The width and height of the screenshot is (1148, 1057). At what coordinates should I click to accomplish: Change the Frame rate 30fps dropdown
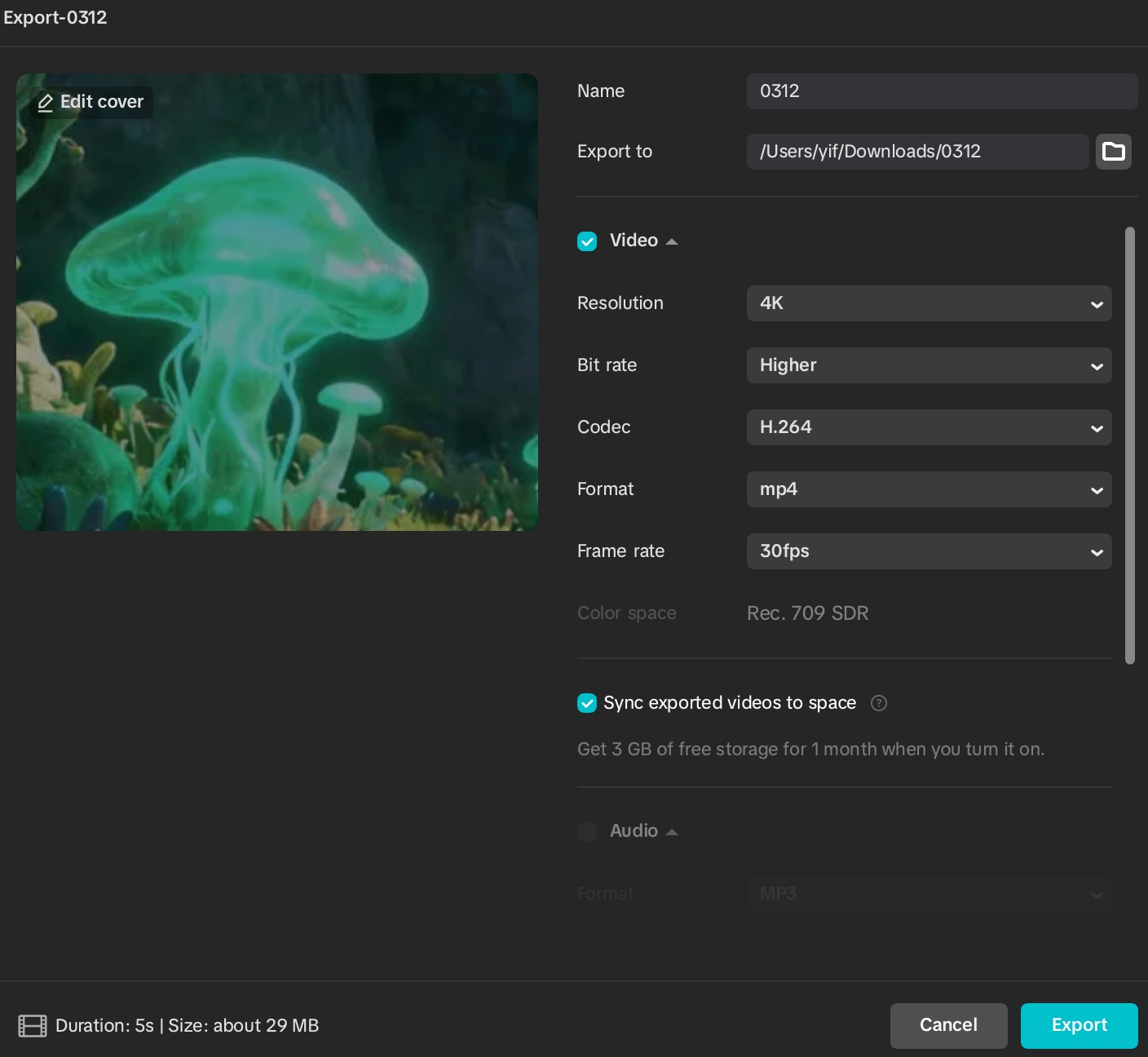pyautogui.click(x=929, y=551)
